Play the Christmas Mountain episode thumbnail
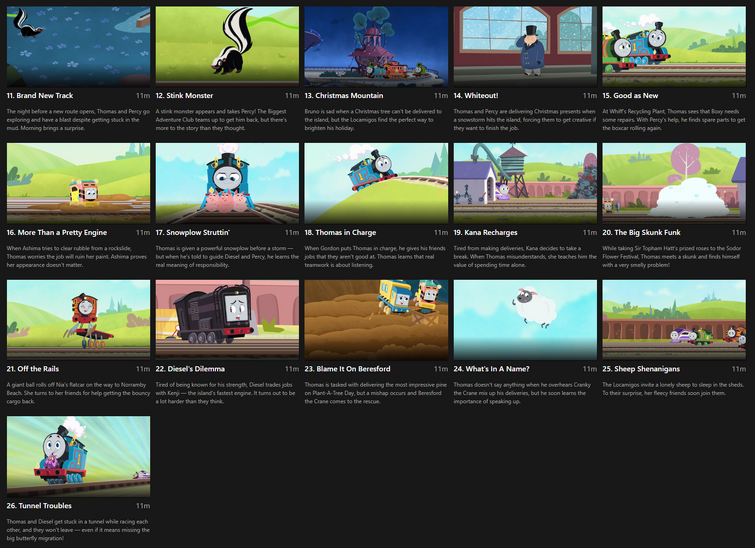This screenshot has width=755, height=548. [x=376, y=46]
